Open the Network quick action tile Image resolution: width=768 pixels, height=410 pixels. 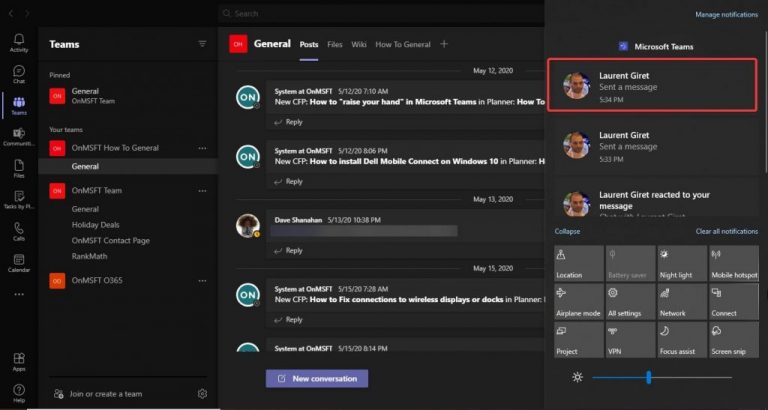coord(681,301)
